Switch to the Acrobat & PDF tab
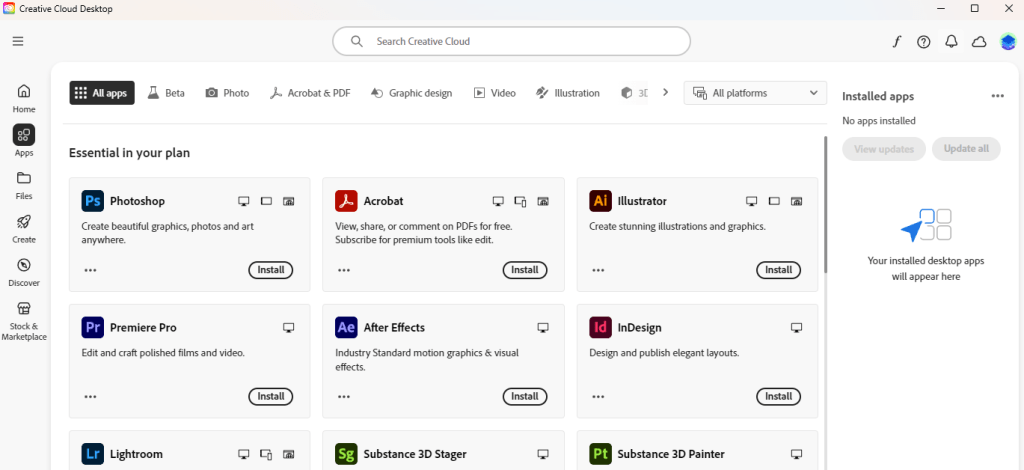The height and width of the screenshot is (470, 1024). pos(310,93)
